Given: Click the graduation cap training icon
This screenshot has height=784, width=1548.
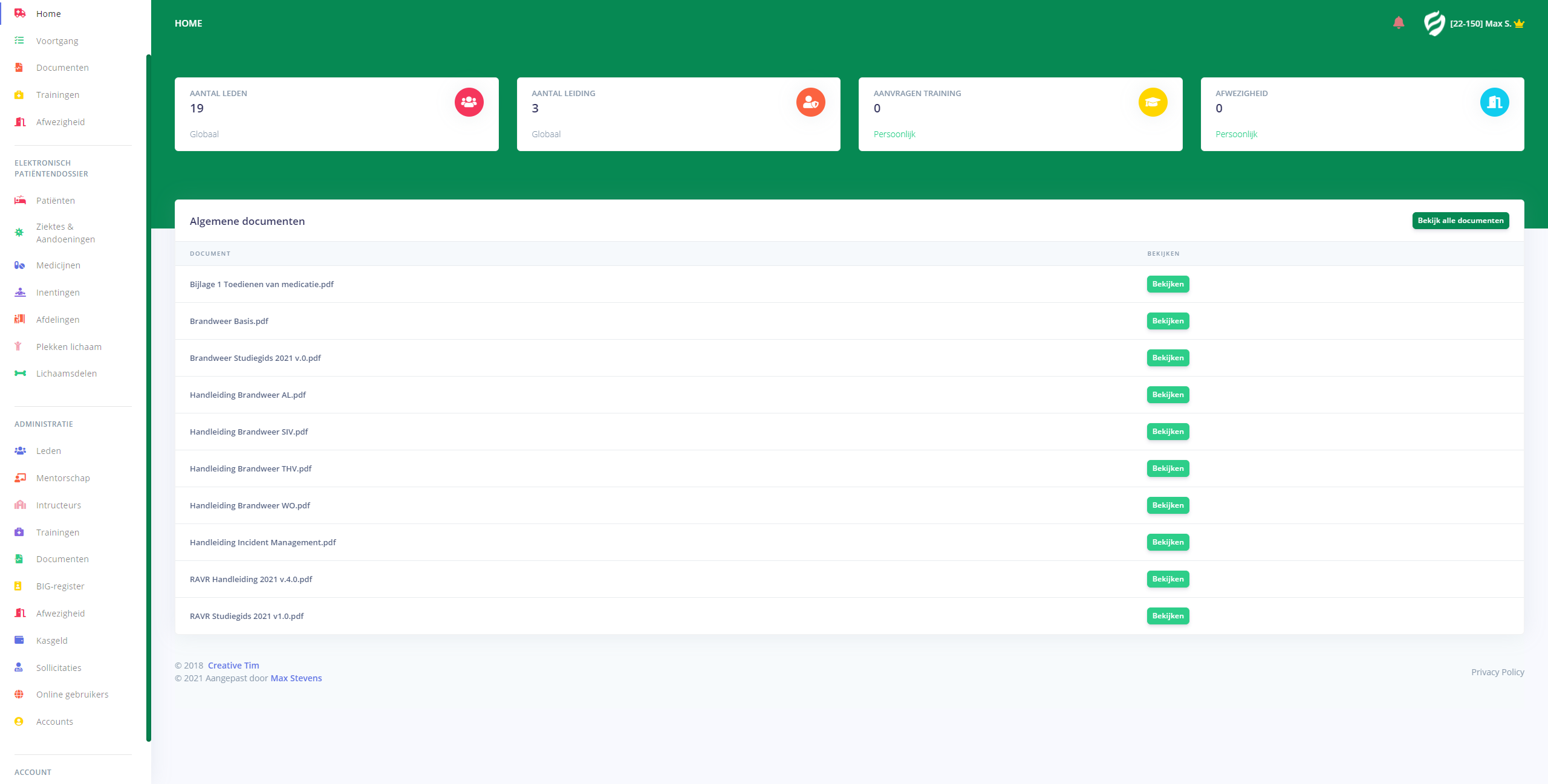Looking at the screenshot, I should tap(1153, 102).
